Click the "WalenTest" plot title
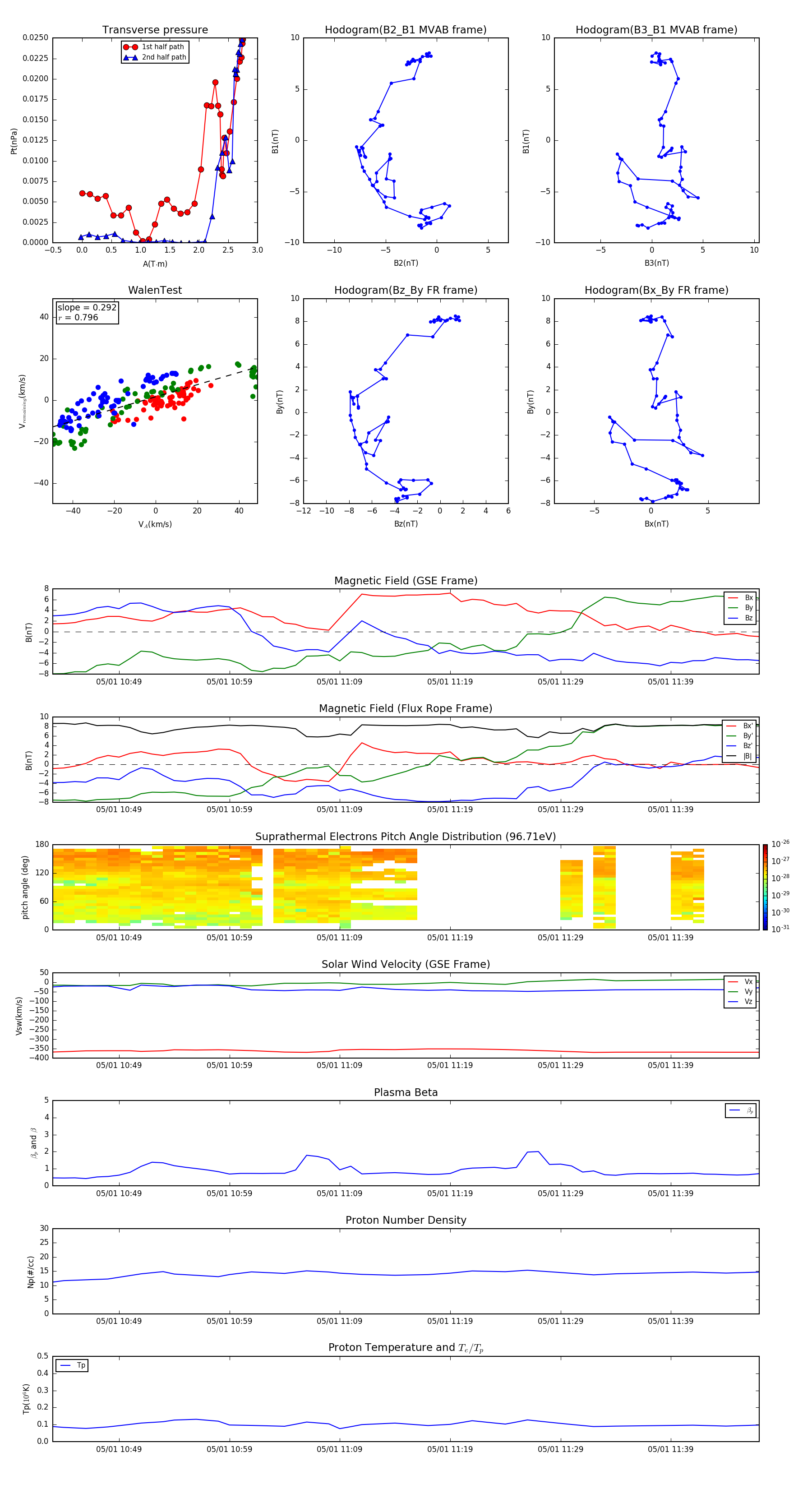 tap(155, 290)
